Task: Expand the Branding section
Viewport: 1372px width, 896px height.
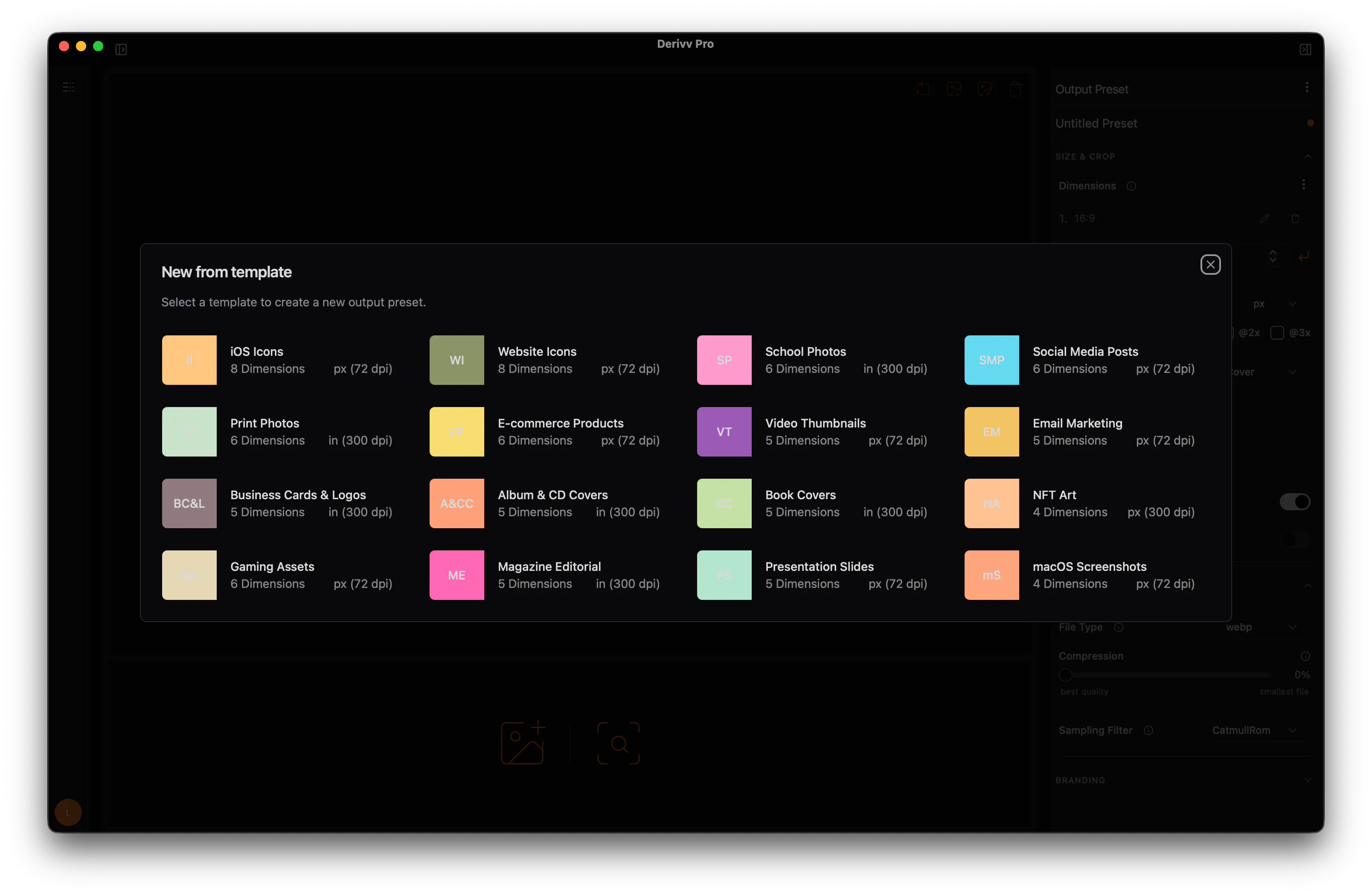Action: tap(1308, 780)
